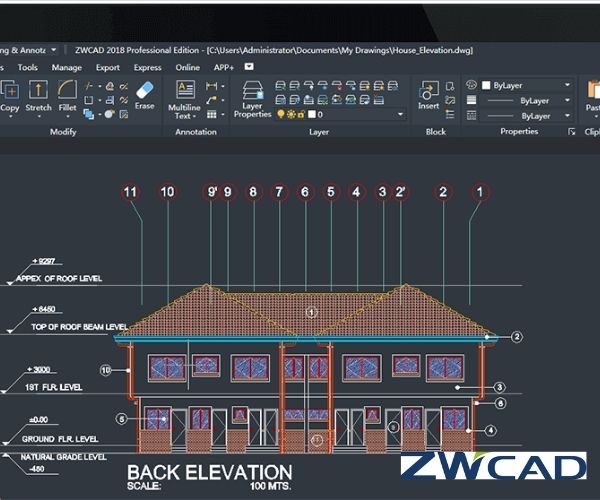Click the Break tool icon in Modify
The image size is (600, 500).
[88, 101]
